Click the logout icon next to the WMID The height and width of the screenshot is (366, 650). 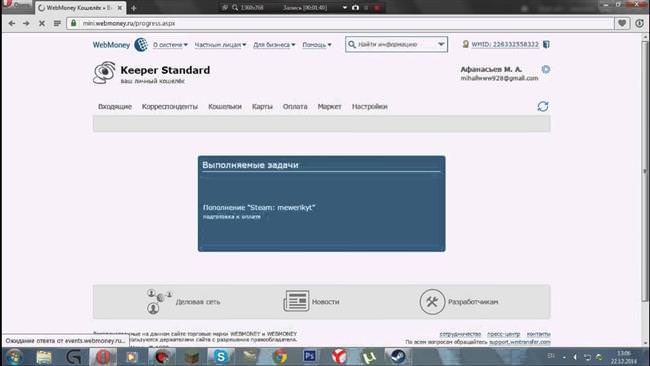click(x=546, y=44)
